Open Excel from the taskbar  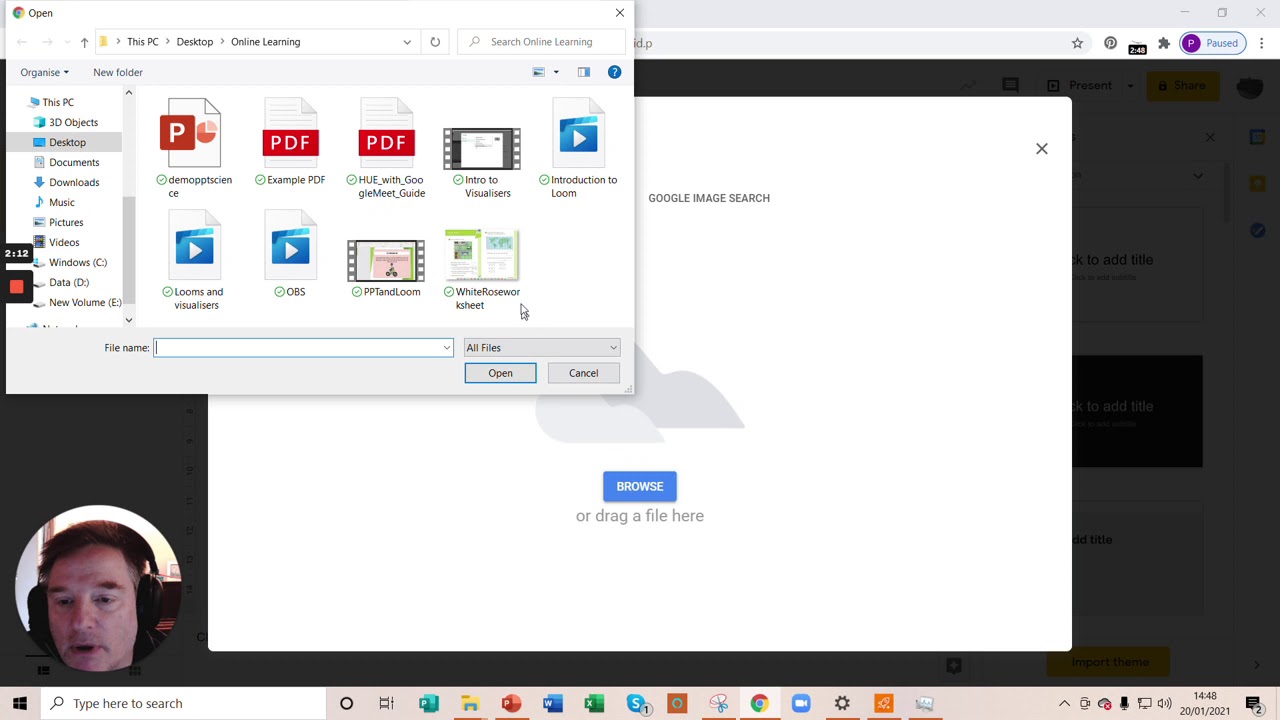click(594, 703)
